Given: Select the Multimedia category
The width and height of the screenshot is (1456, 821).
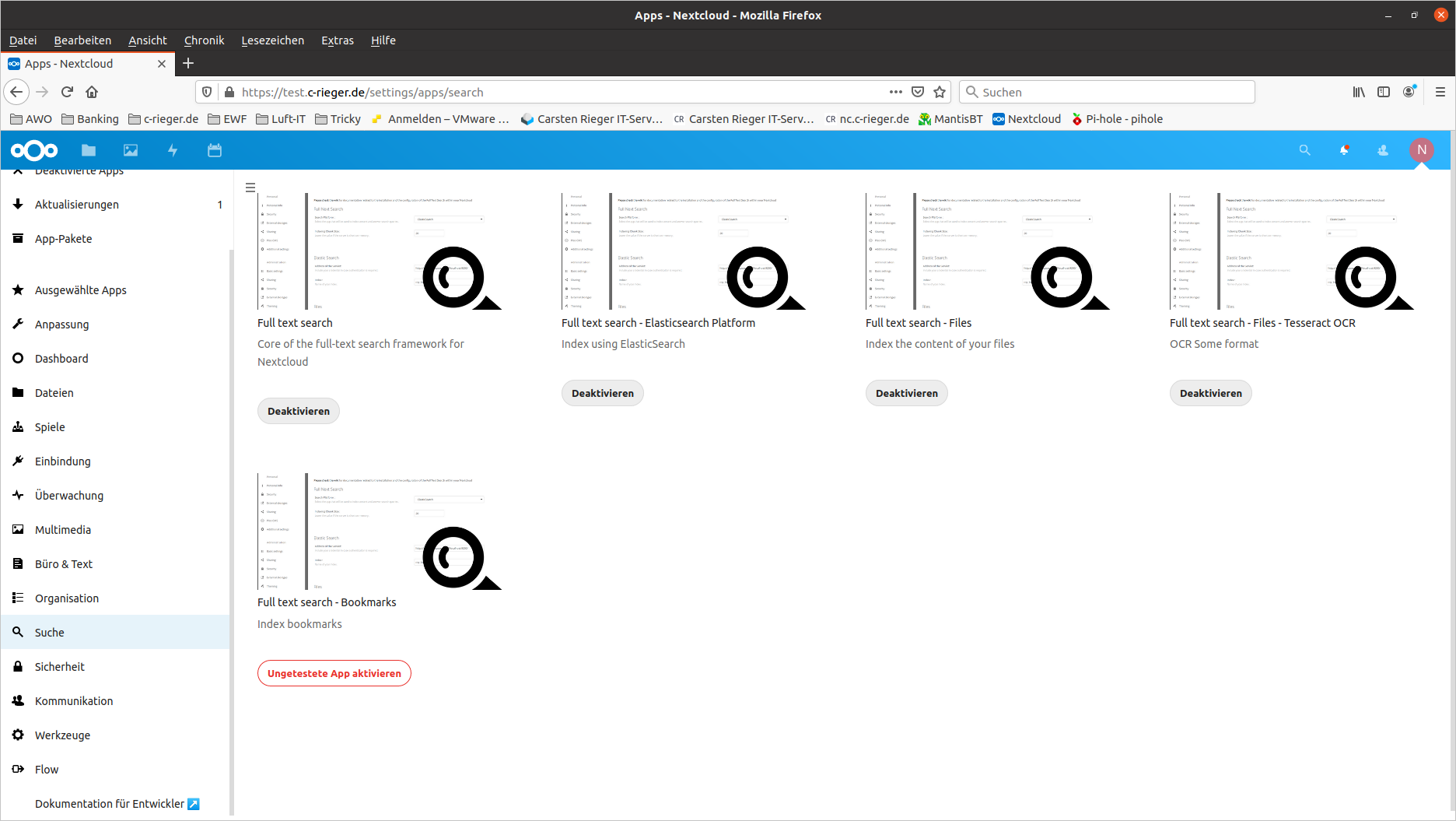Looking at the screenshot, I should (117, 530).
